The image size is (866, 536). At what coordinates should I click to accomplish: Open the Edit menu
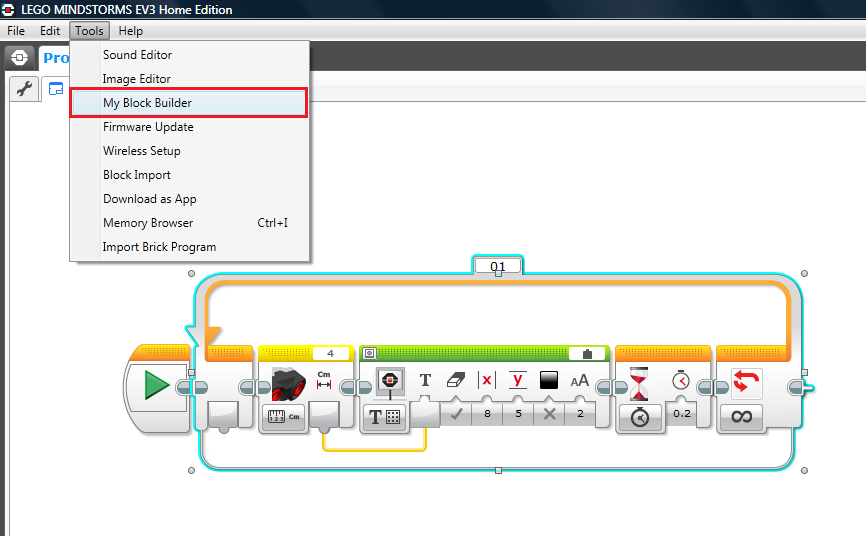pos(50,31)
